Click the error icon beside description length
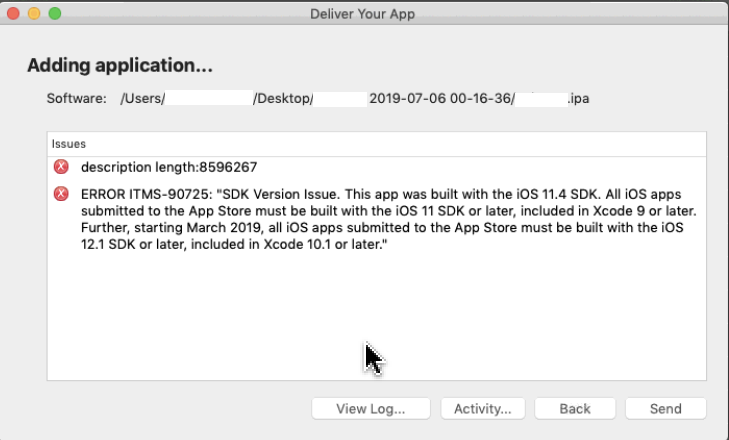 pyautogui.click(x=61, y=167)
